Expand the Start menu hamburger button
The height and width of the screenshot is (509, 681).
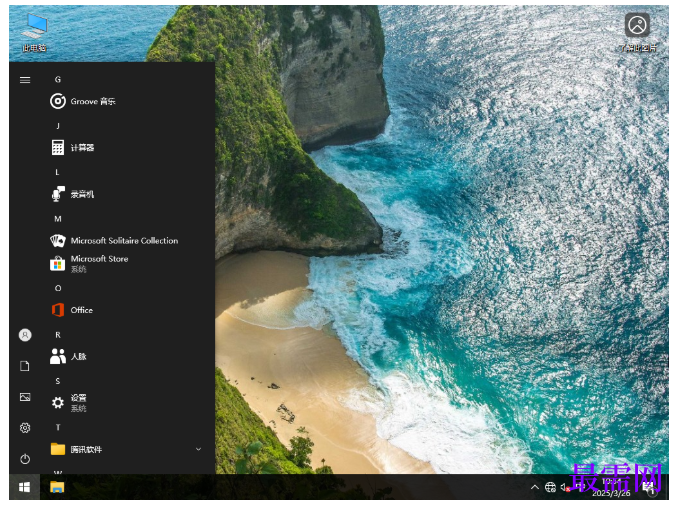tap(25, 80)
